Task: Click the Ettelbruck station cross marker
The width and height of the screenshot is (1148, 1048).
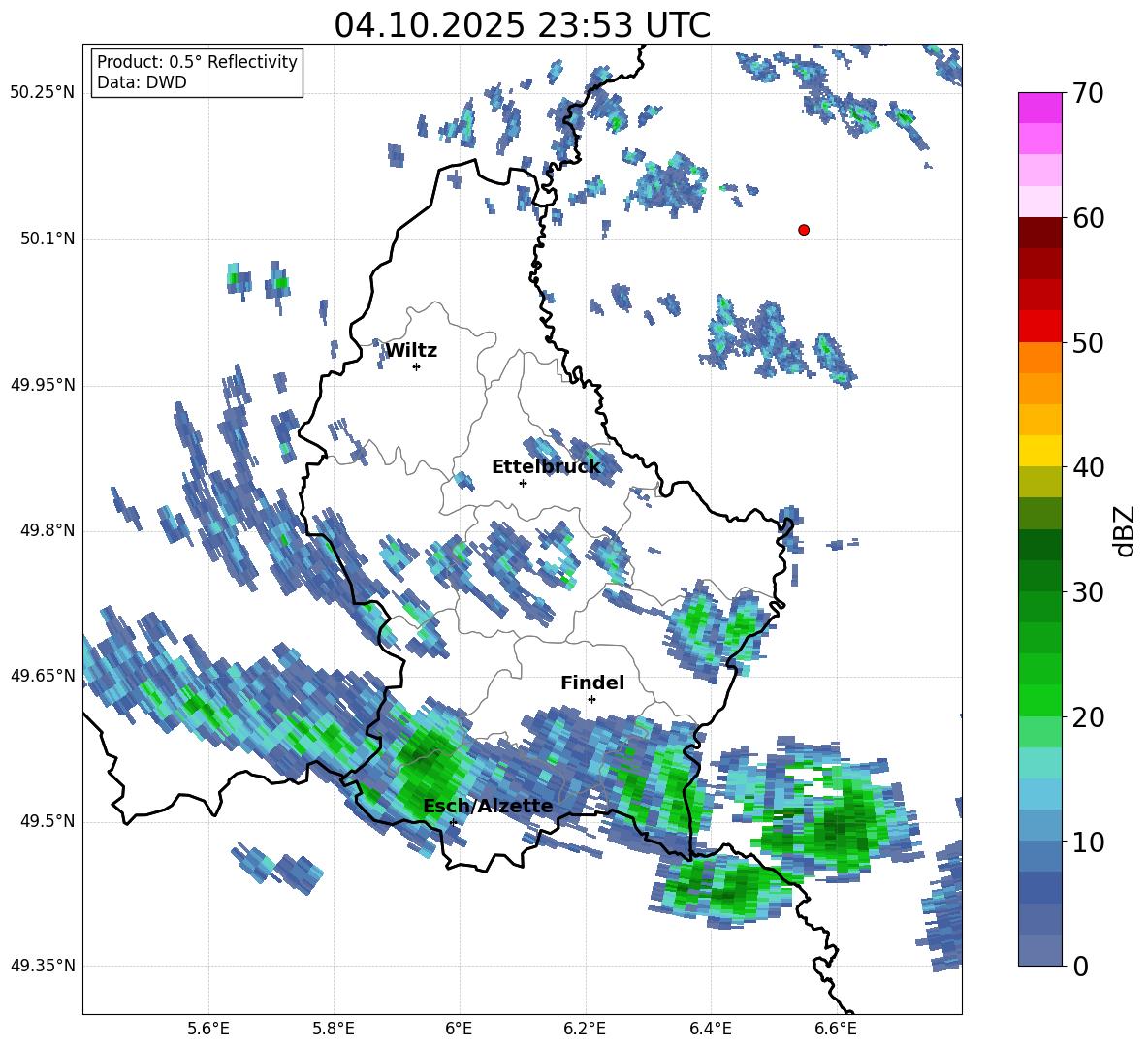Action: (523, 483)
